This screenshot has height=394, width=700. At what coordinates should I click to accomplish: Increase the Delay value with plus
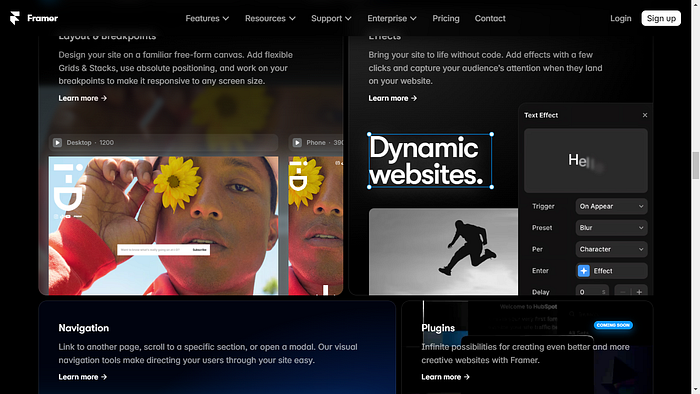click(x=639, y=292)
